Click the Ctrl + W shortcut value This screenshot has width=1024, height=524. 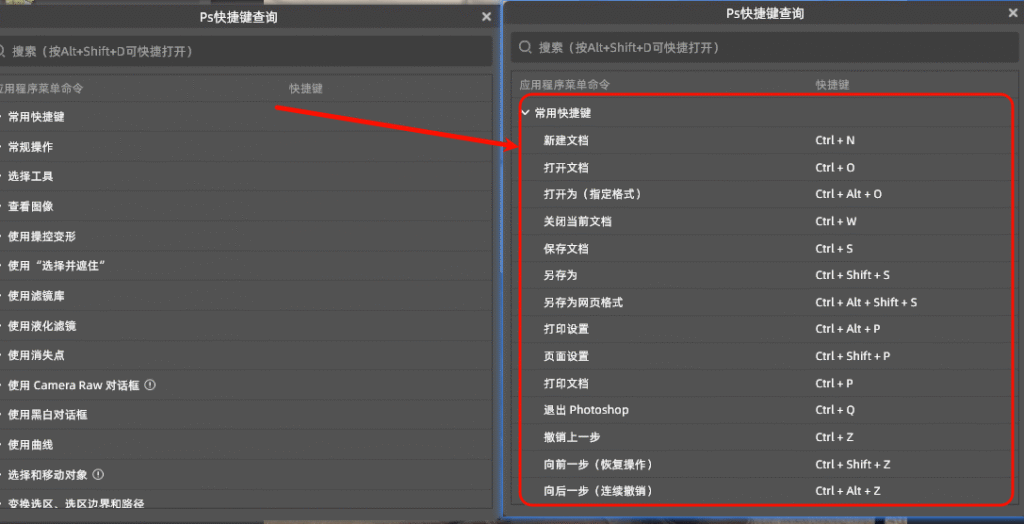click(836, 221)
